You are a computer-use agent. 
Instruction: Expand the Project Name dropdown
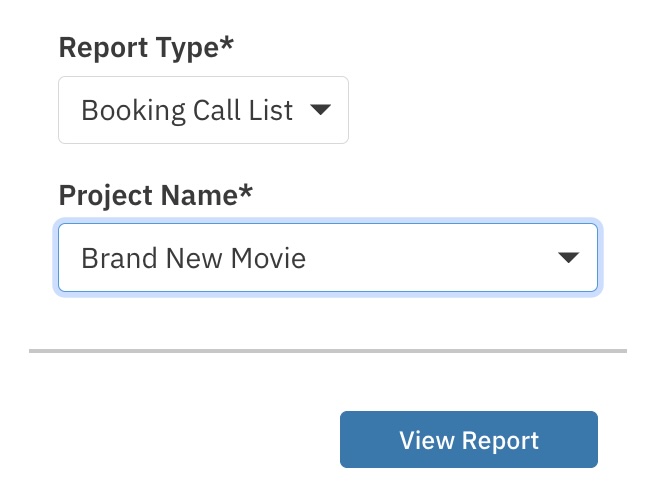click(x=328, y=258)
